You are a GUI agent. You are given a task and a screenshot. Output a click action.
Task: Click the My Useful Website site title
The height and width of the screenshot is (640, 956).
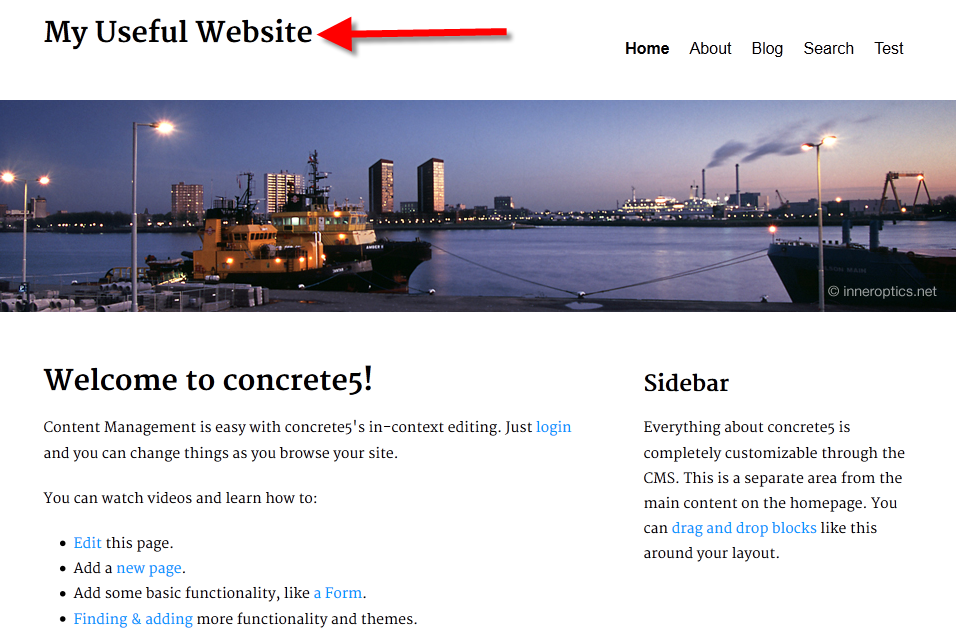click(178, 32)
